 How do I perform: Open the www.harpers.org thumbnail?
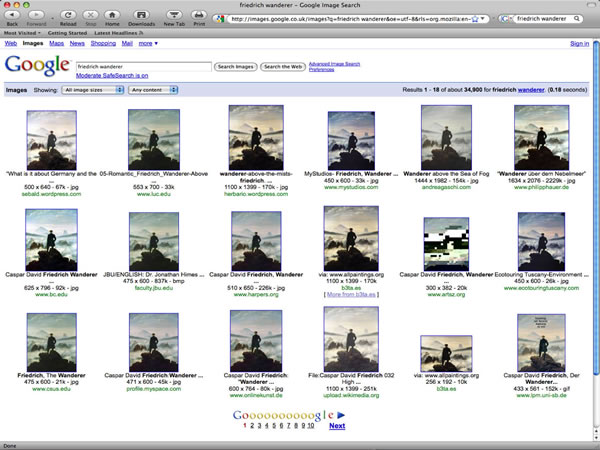tap(256, 241)
